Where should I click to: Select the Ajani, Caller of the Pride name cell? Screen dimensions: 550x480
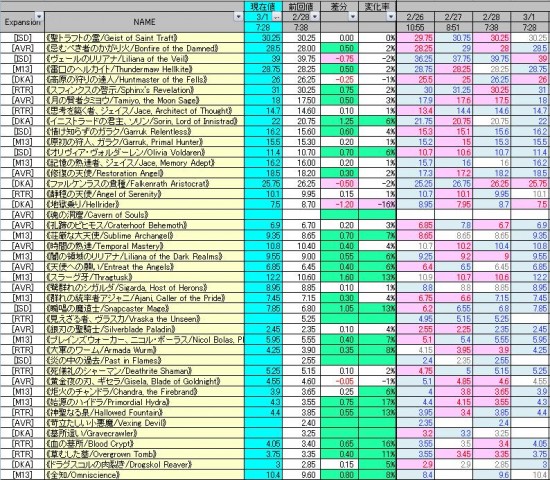point(144,298)
